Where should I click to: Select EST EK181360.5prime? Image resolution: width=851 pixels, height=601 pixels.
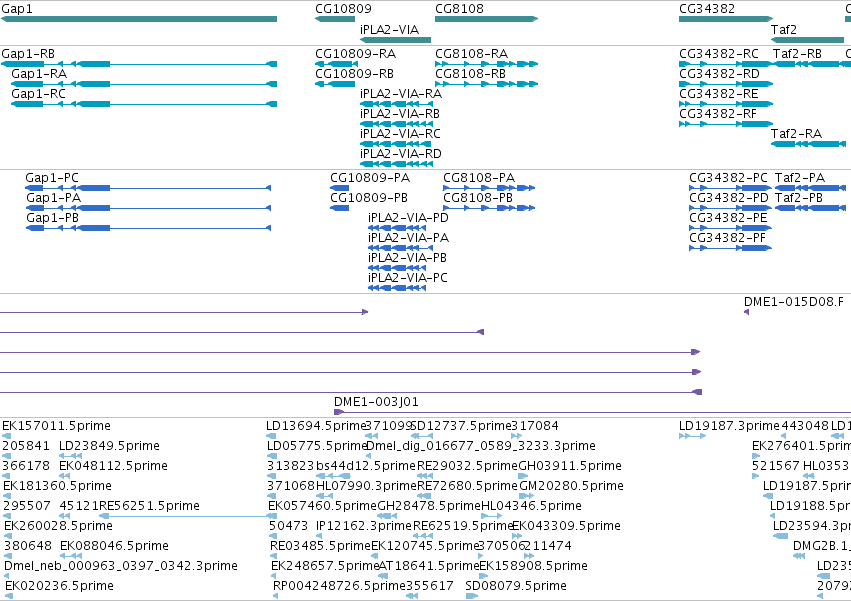coord(8,496)
